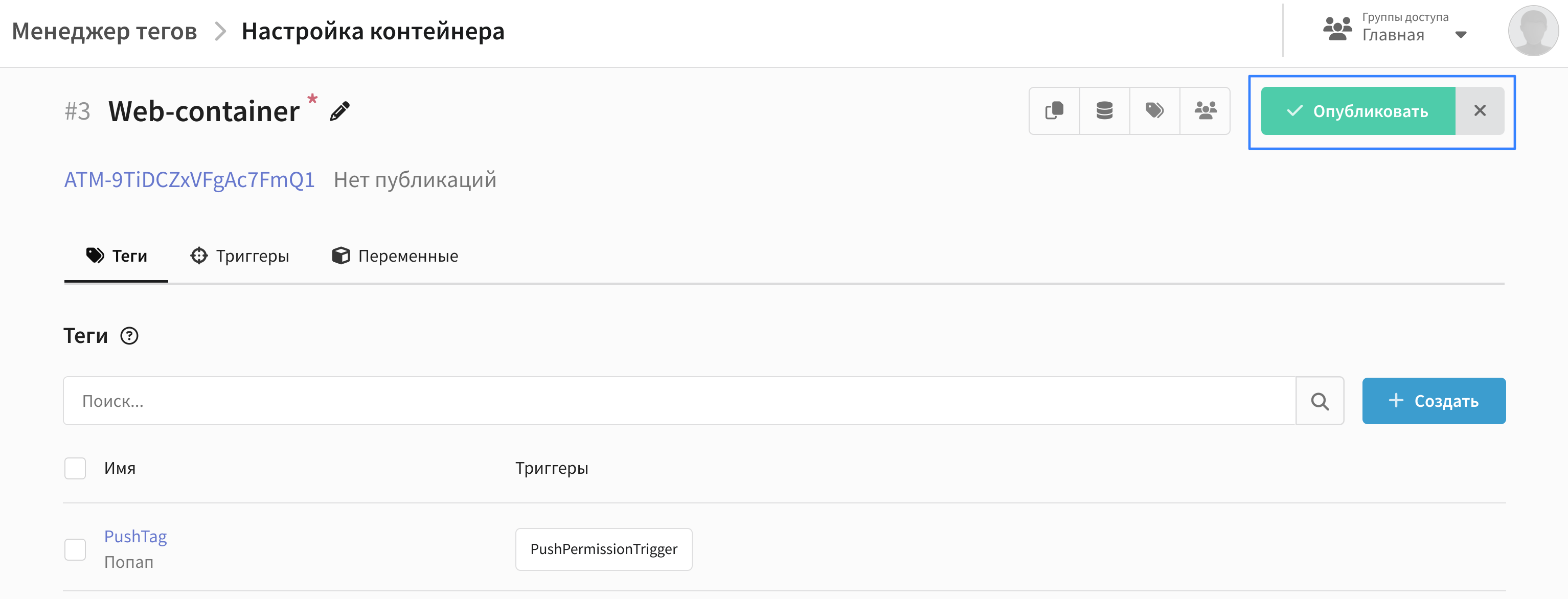The image size is (1568, 599).
Task: Click the question mark help icon beside Теги
Action: click(129, 336)
